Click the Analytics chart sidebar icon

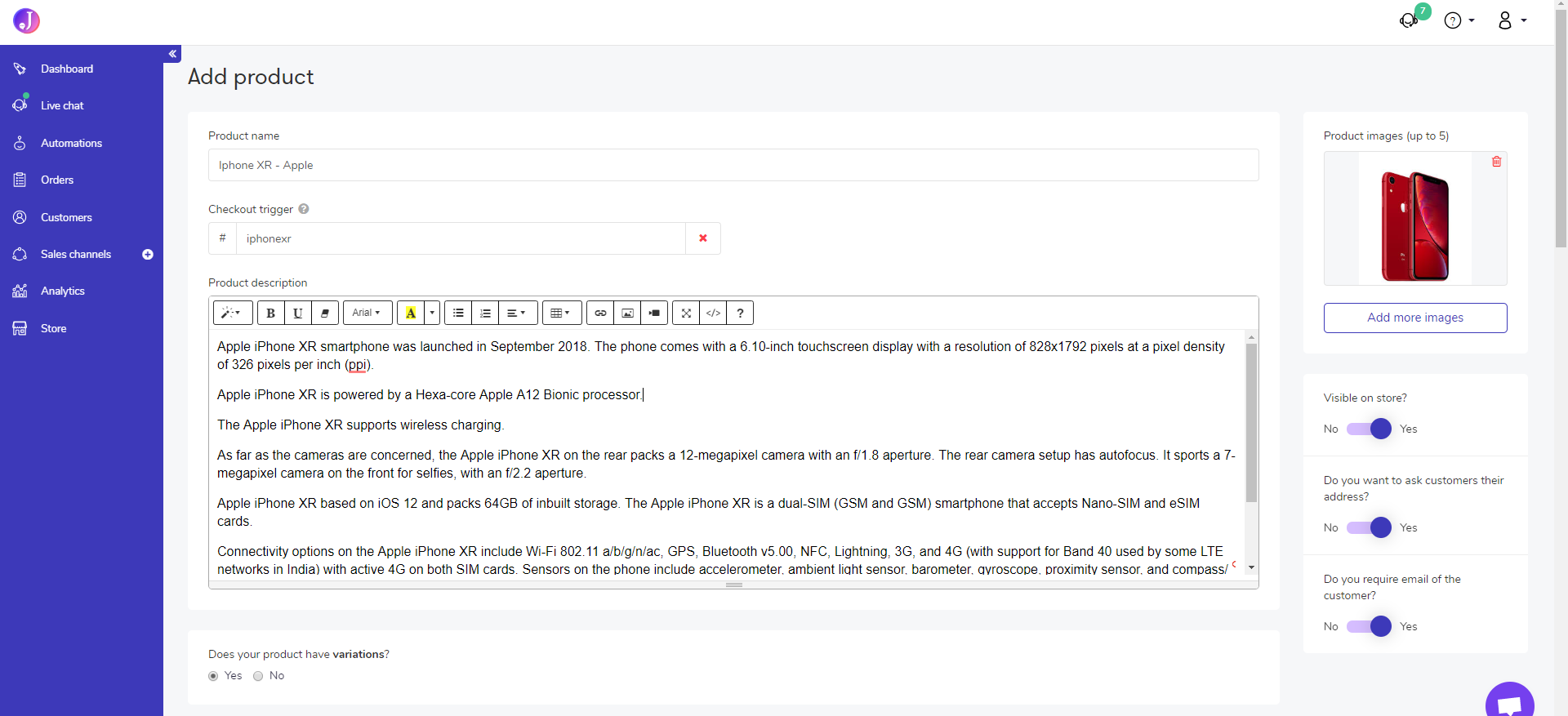coord(20,291)
